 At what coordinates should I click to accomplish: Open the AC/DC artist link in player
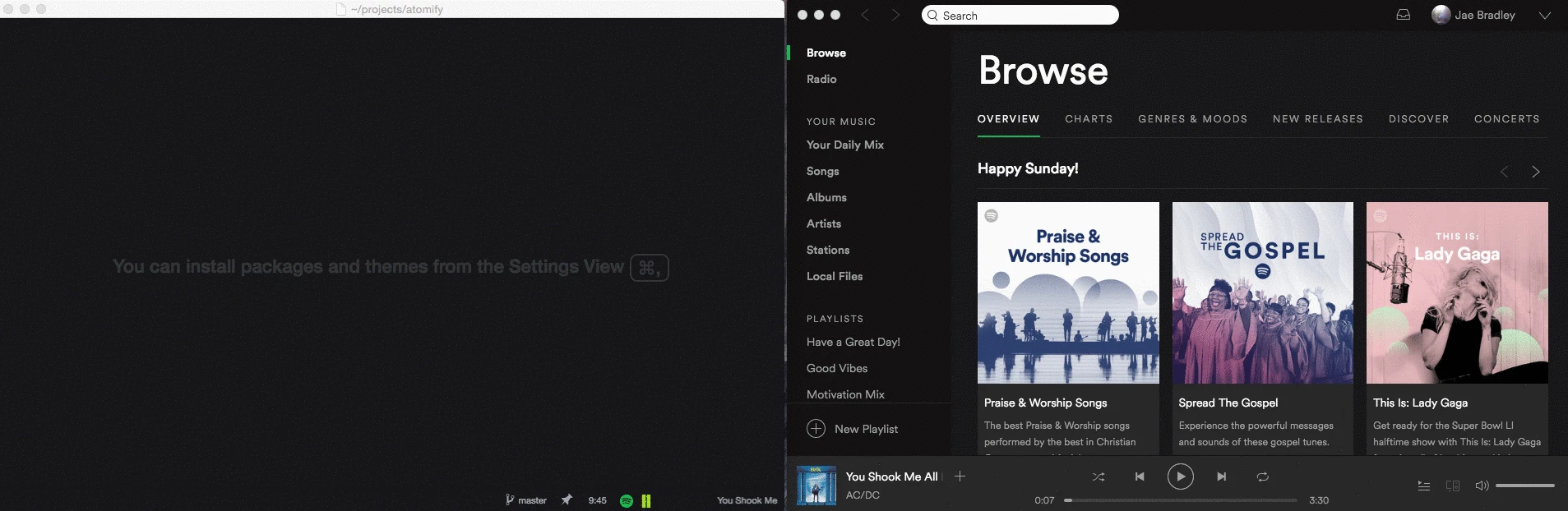tap(863, 495)
